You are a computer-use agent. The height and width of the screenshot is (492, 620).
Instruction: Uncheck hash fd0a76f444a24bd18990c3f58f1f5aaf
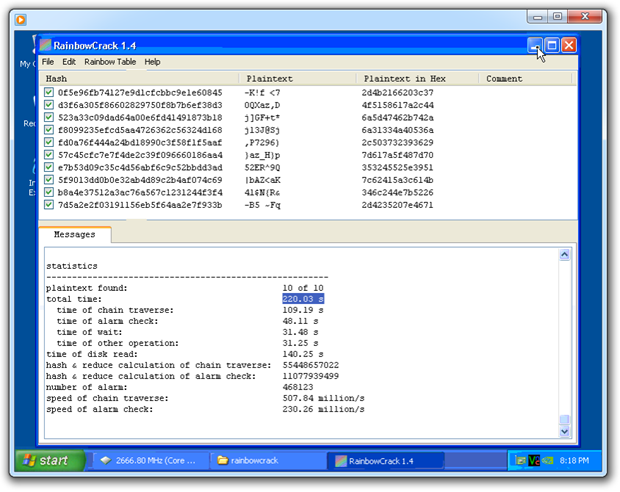(49, 142)
